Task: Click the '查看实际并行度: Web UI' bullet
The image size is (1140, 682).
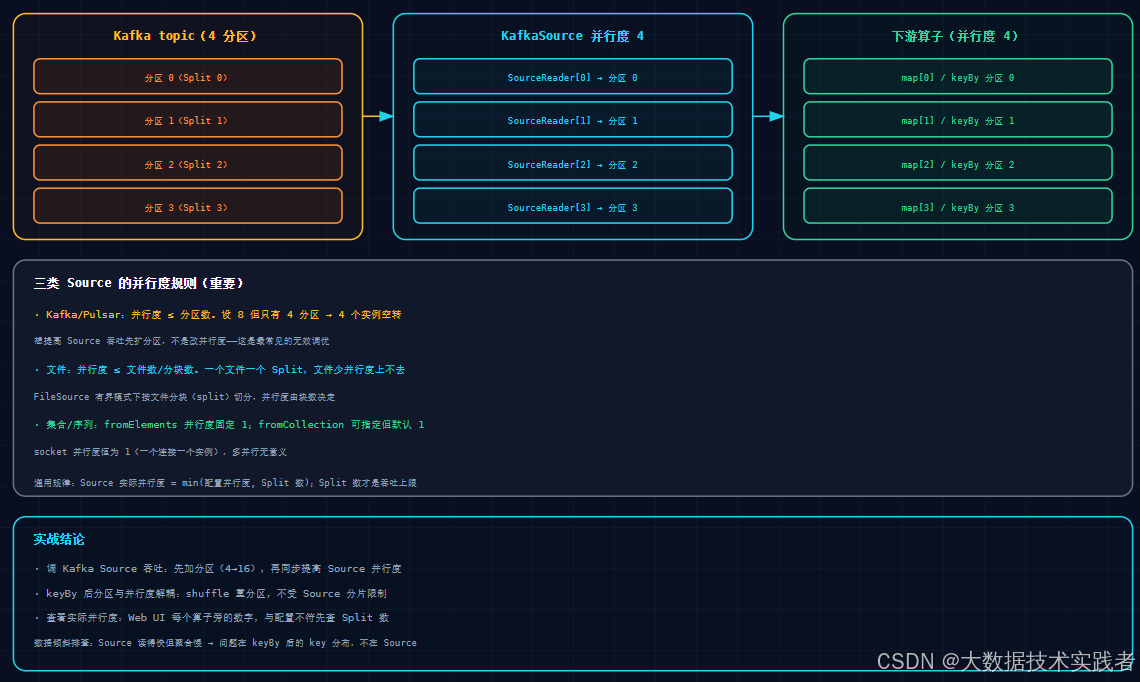Action: (x=212, y=617)
